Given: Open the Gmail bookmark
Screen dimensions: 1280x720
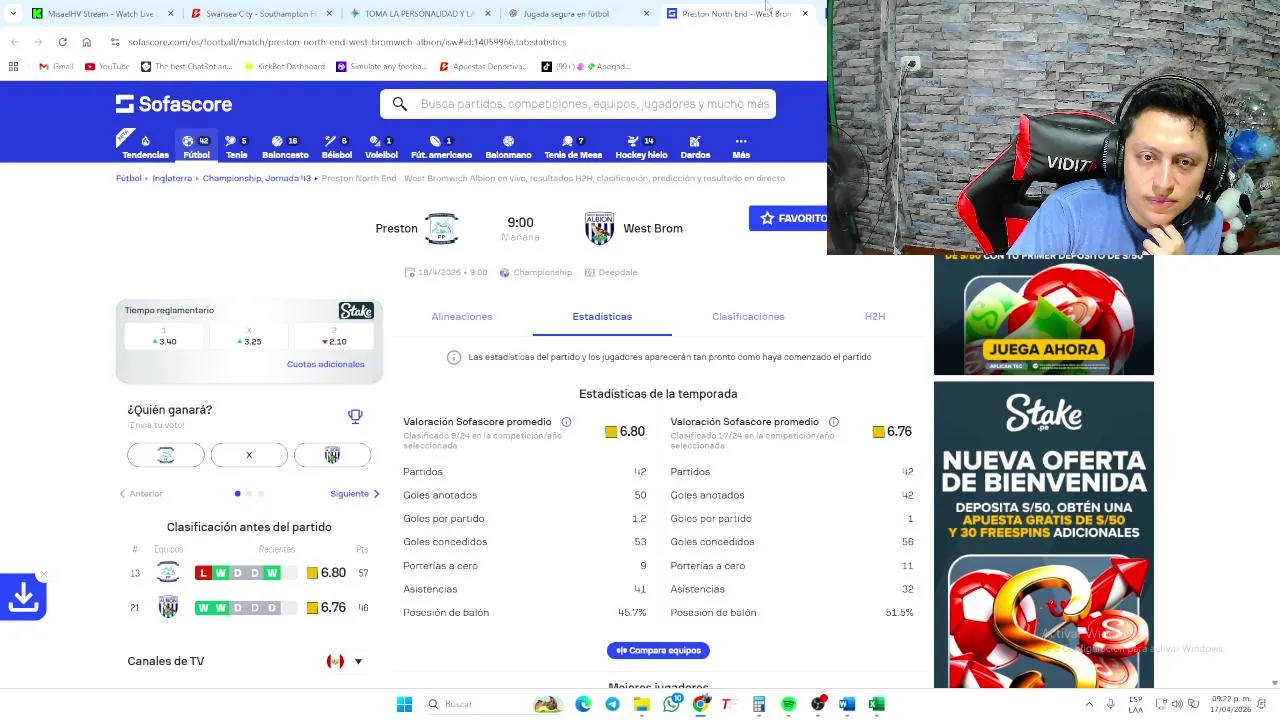Looking at the screenshot, I should tap(56, 67).
